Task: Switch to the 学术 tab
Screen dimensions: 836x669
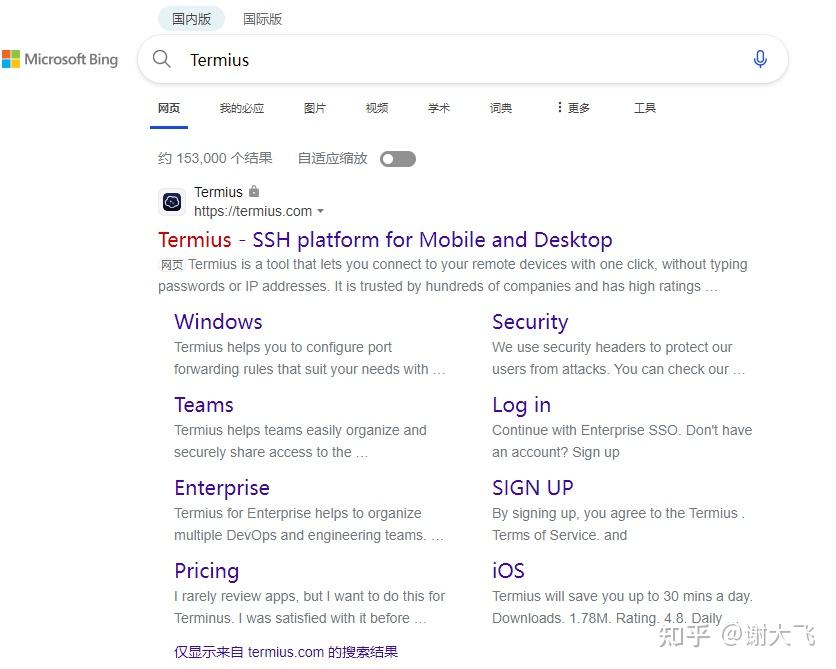Action: pyautogui.click(x=438, y=108)
